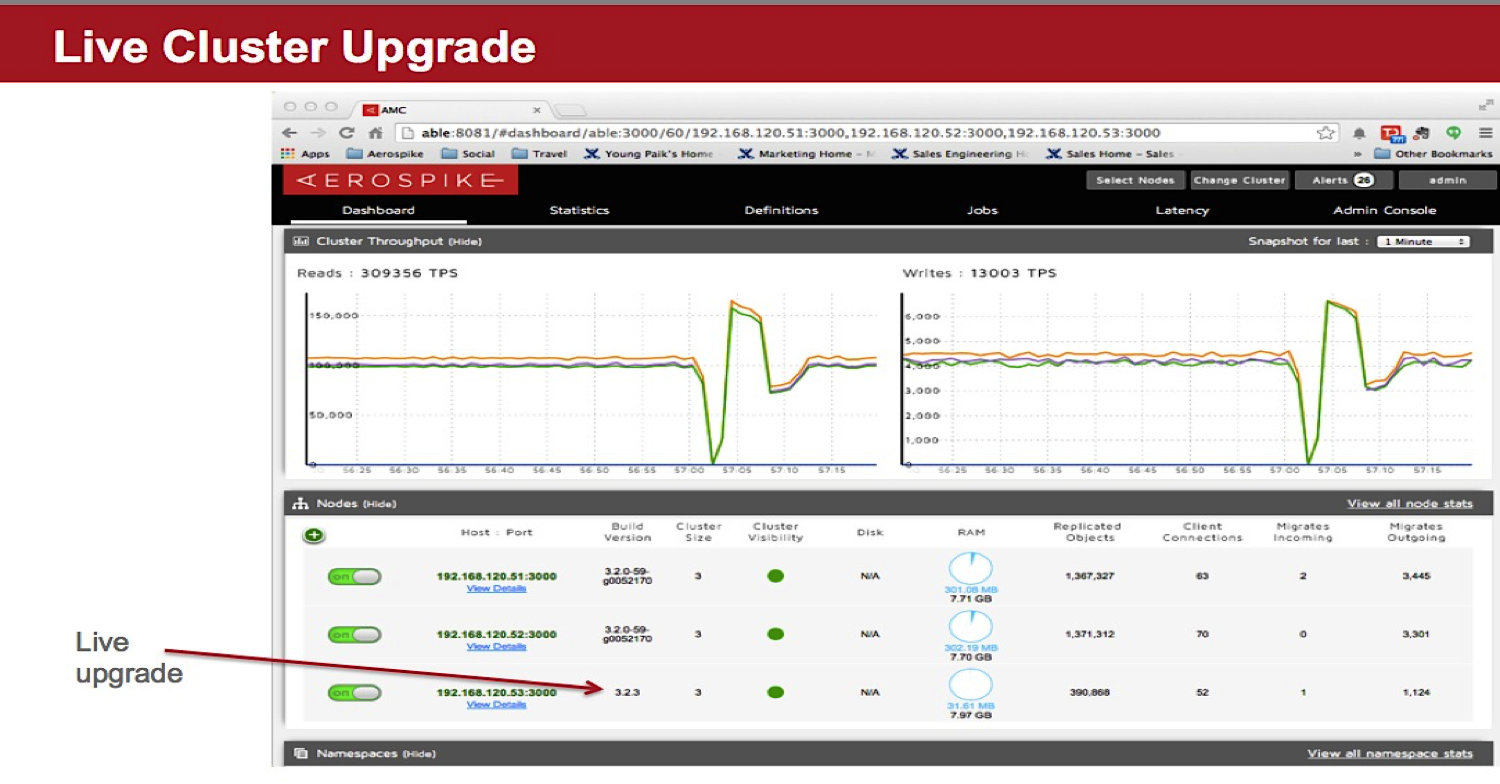Open the admin user menu
The image size is (1500, 784).
coord(1447,180)
